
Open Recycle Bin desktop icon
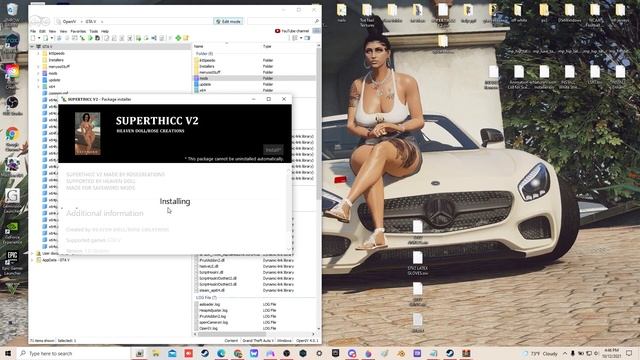click(12, 13)
